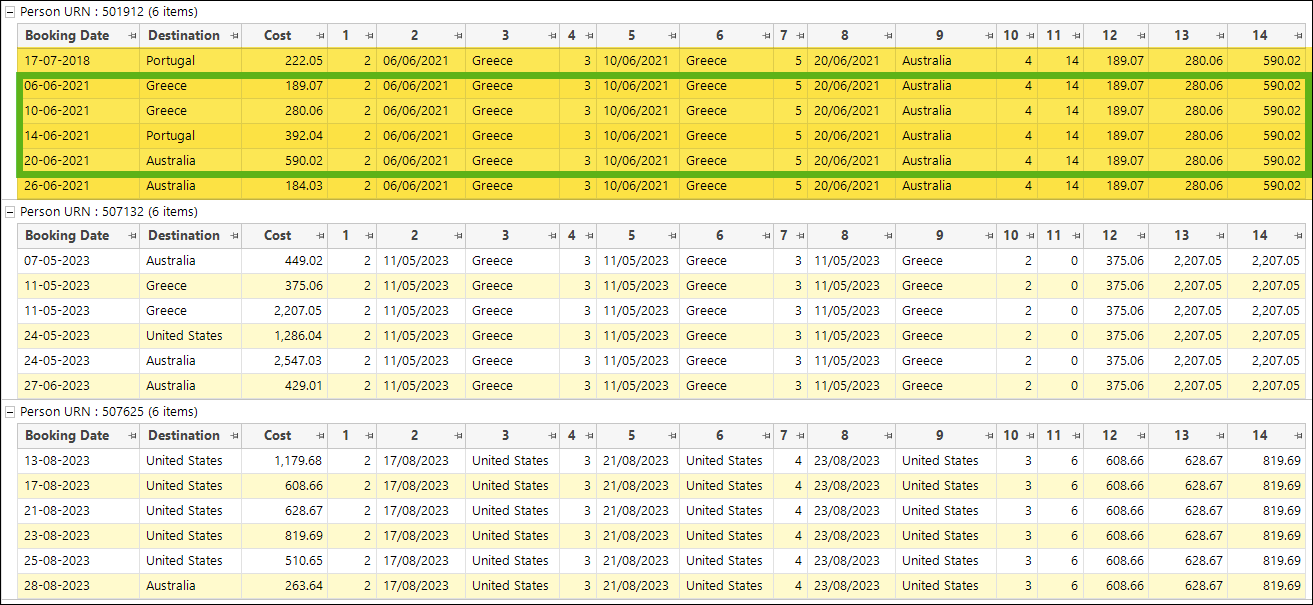Viewport: 1313px width, 605px height.
Task: Pin Booking Date column in group 507625
Action: tap(132, 436)
